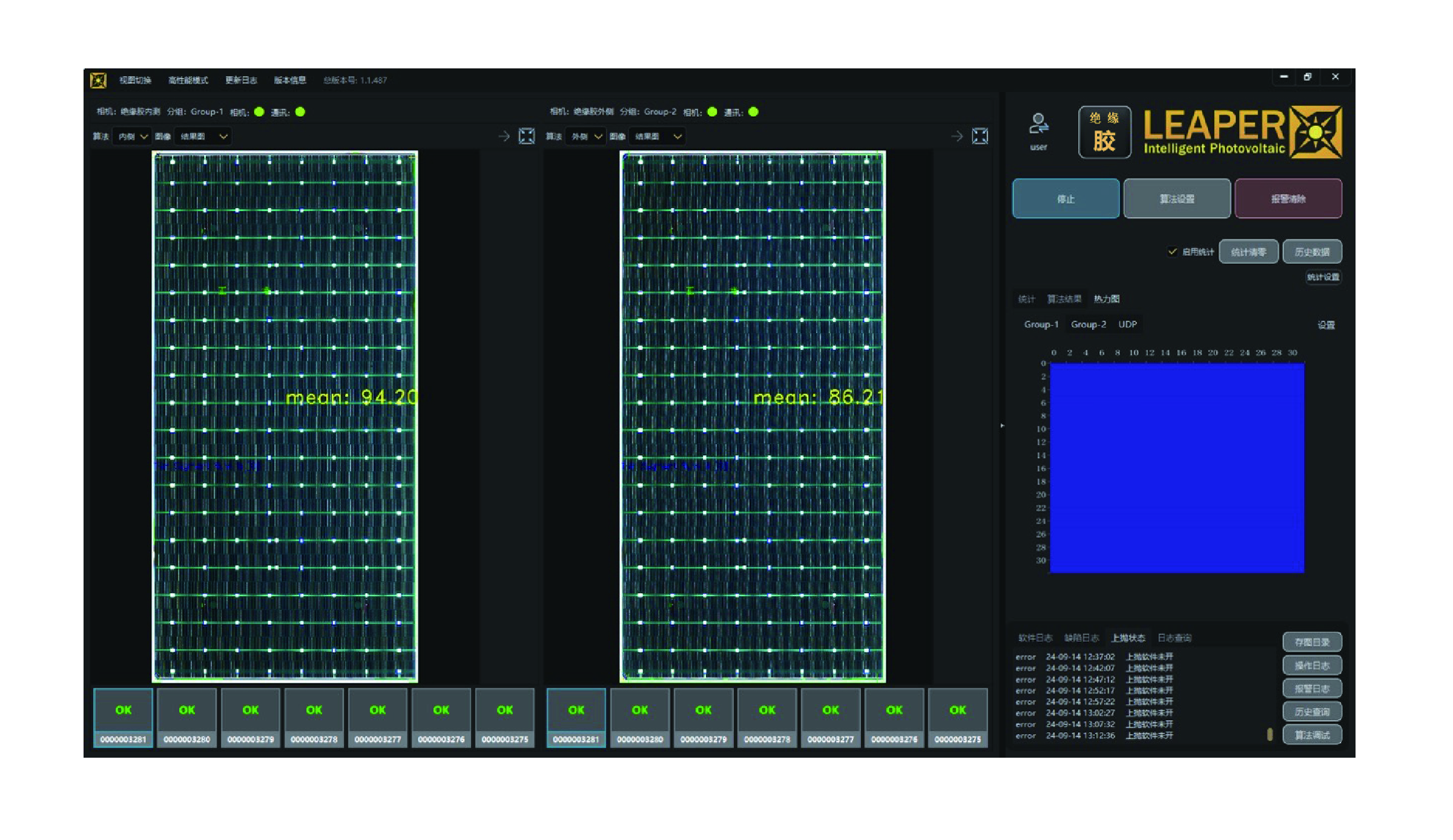Open 外侧 algorithm dropdown

pos(586,136)
